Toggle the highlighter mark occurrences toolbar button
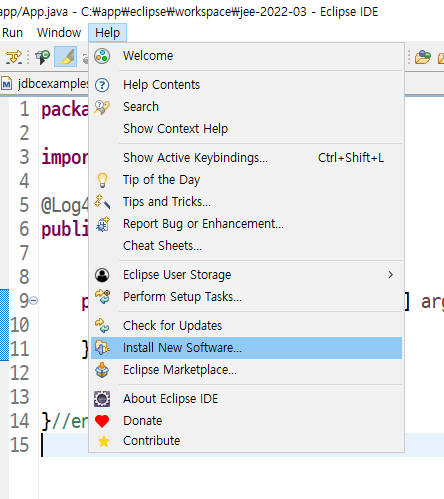The height and width of the screenshot is (499, 444). click(x=65, y=57)
